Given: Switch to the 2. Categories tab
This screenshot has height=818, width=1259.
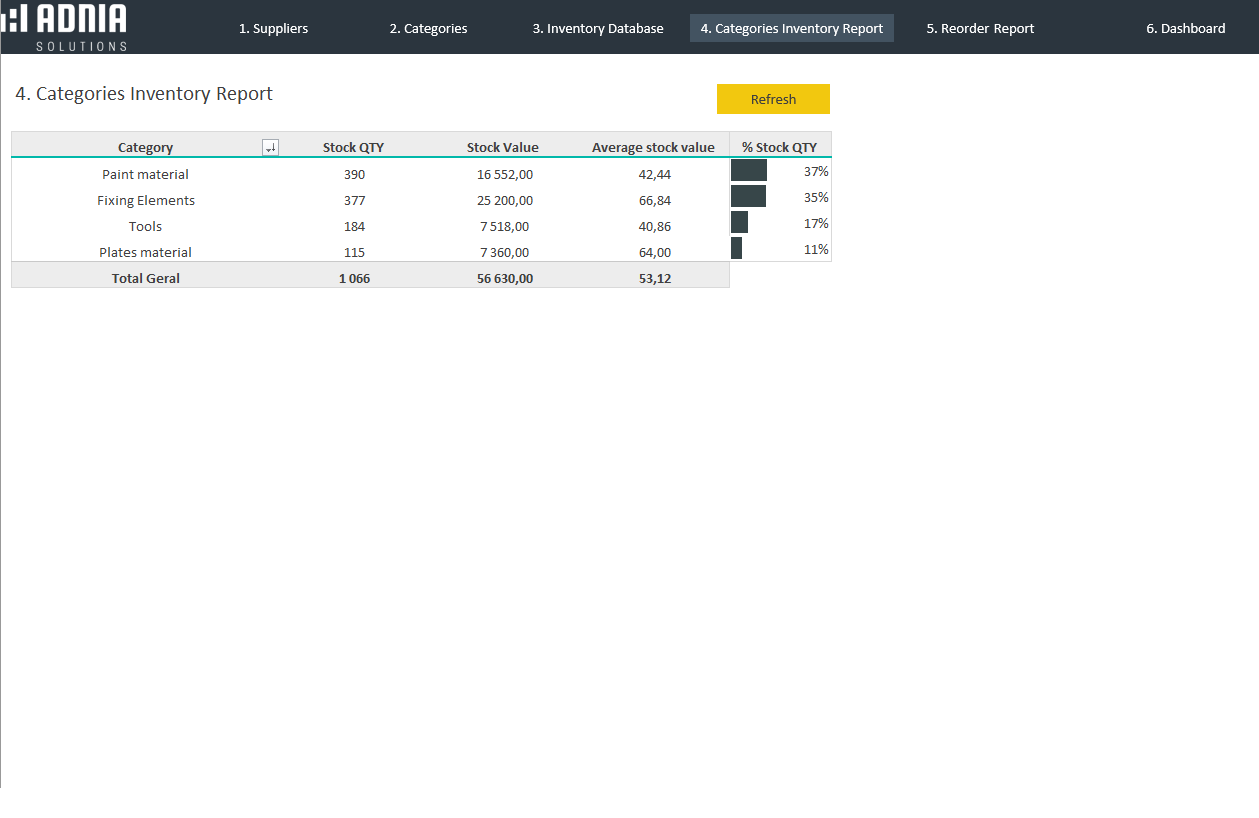Looking at the screenshot, I should [428, 29].
